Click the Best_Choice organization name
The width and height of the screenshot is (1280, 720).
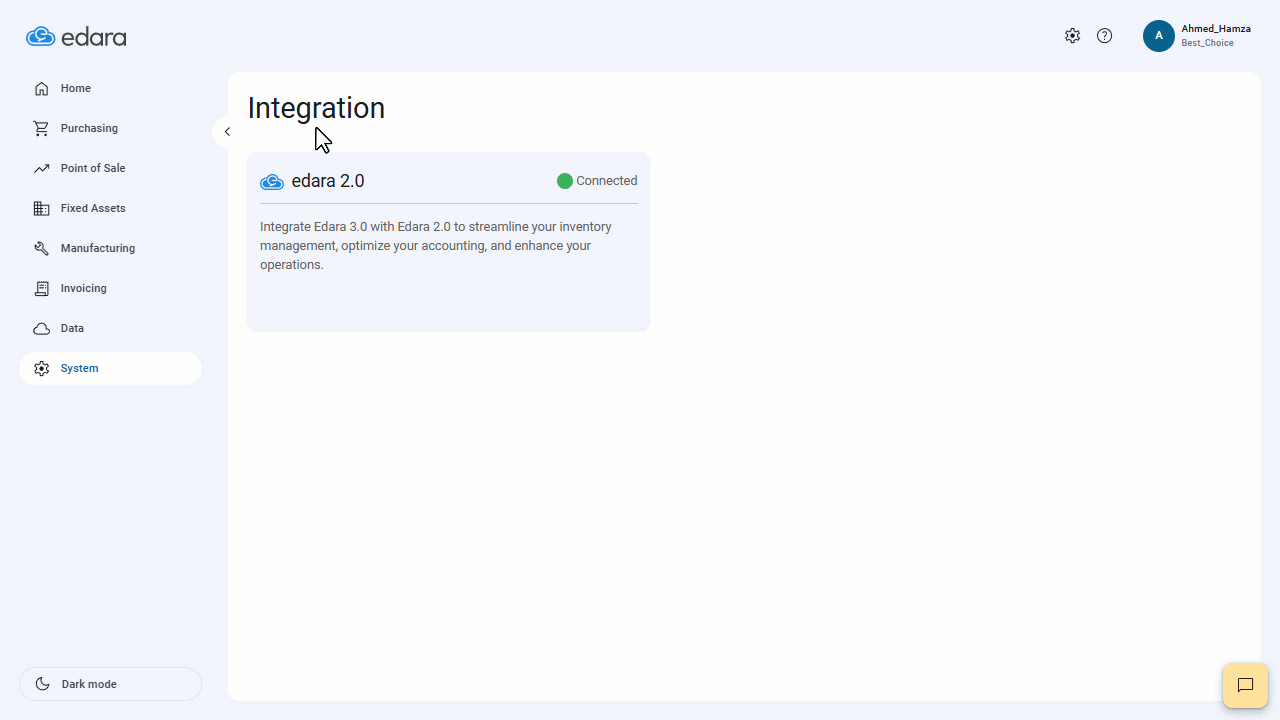point(1207,43)
